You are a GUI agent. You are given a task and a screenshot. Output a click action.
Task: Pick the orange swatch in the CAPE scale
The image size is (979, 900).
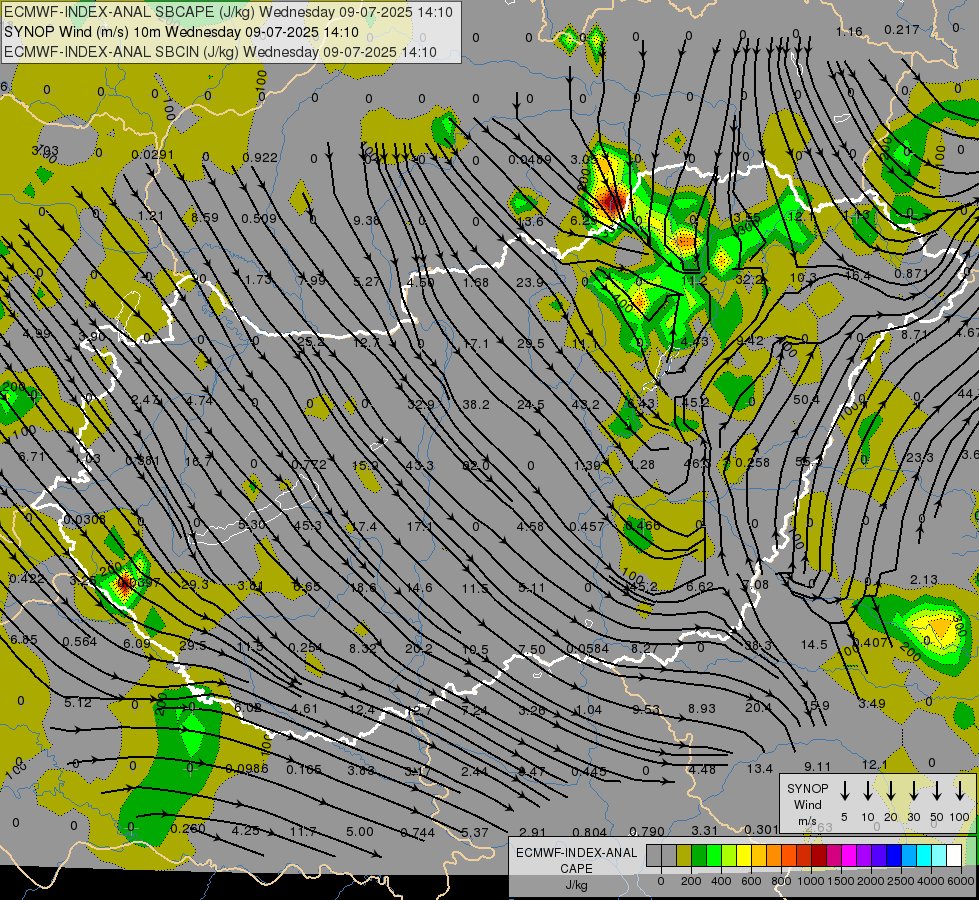pyautogui.click(x=774, y=855)
